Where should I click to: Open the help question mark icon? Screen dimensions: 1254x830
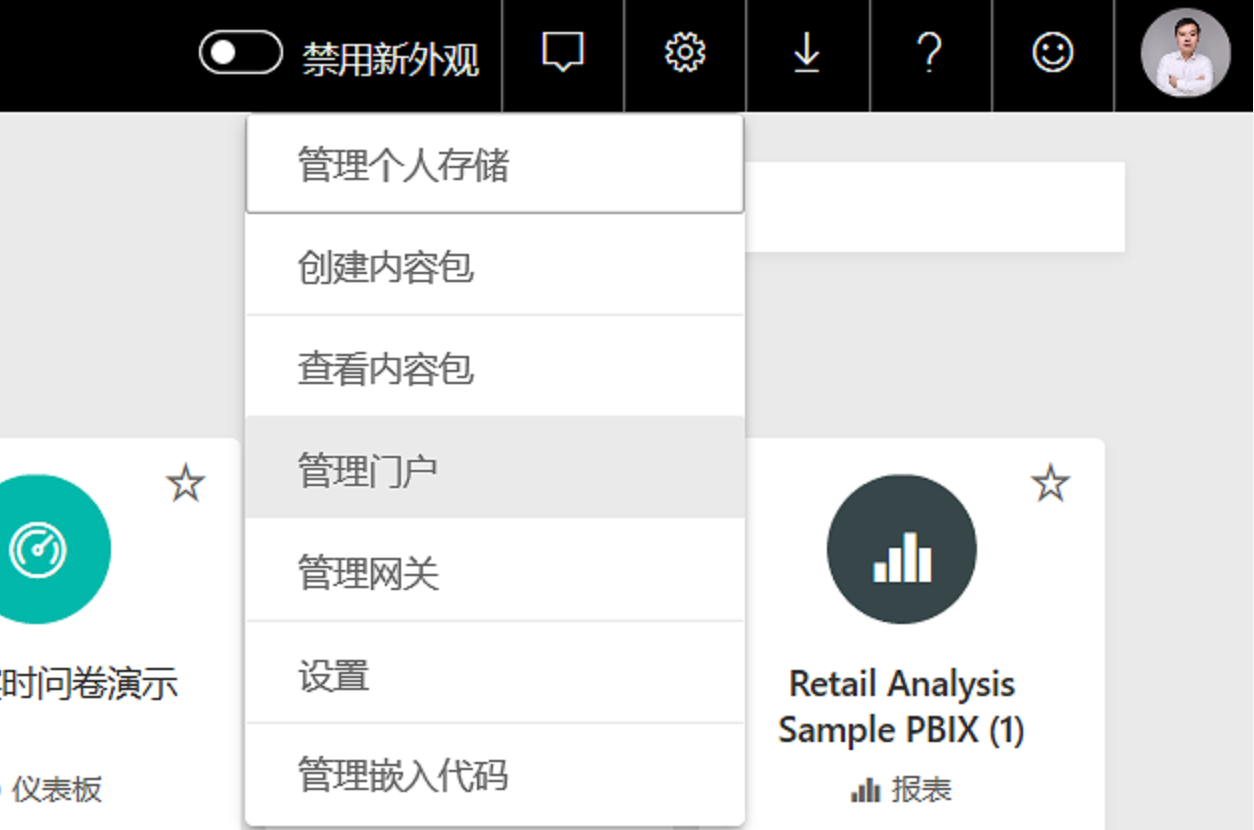pyautogui.click(x=930, y=52)
